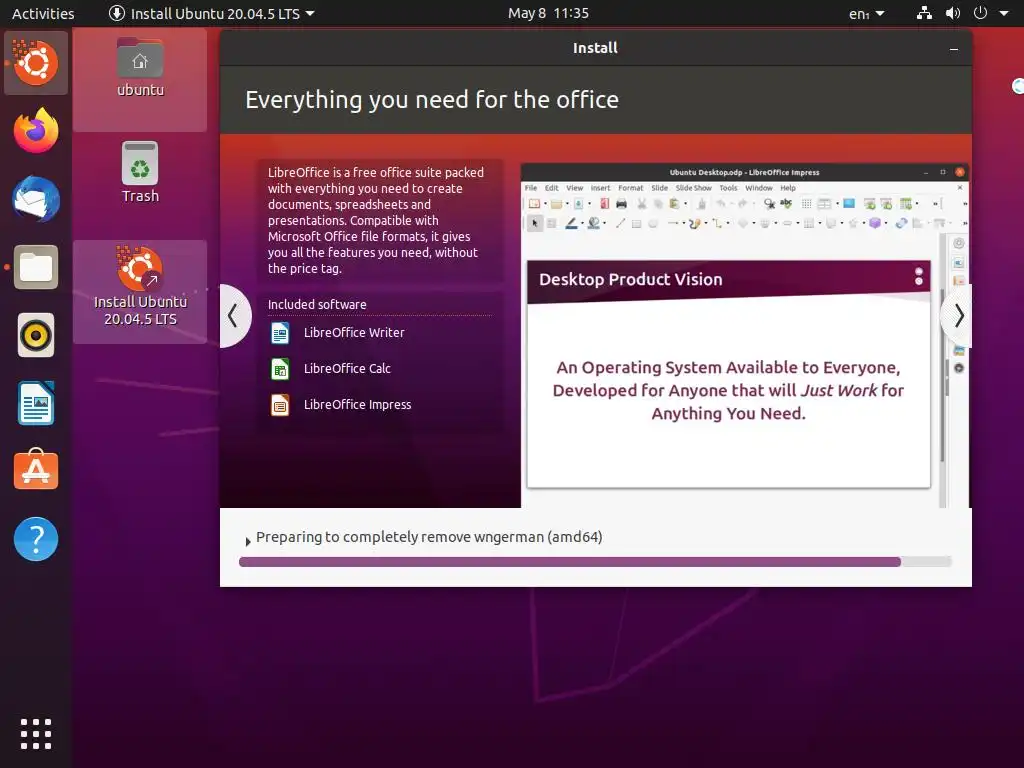Launch Thunderbird Mail from the dock
1024x768 pixels.
coord(36,199)
